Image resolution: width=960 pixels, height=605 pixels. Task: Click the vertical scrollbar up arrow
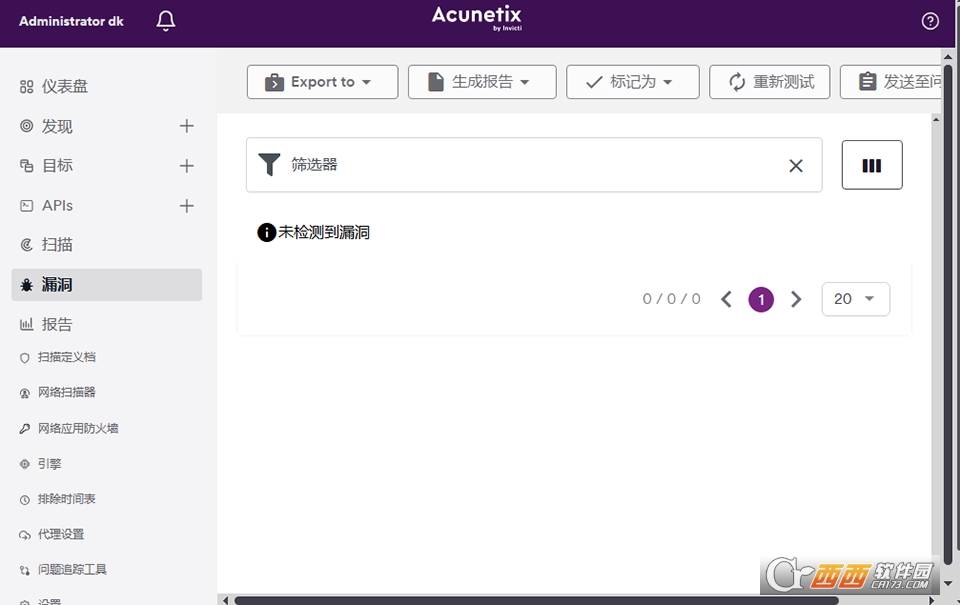(948, 56)
